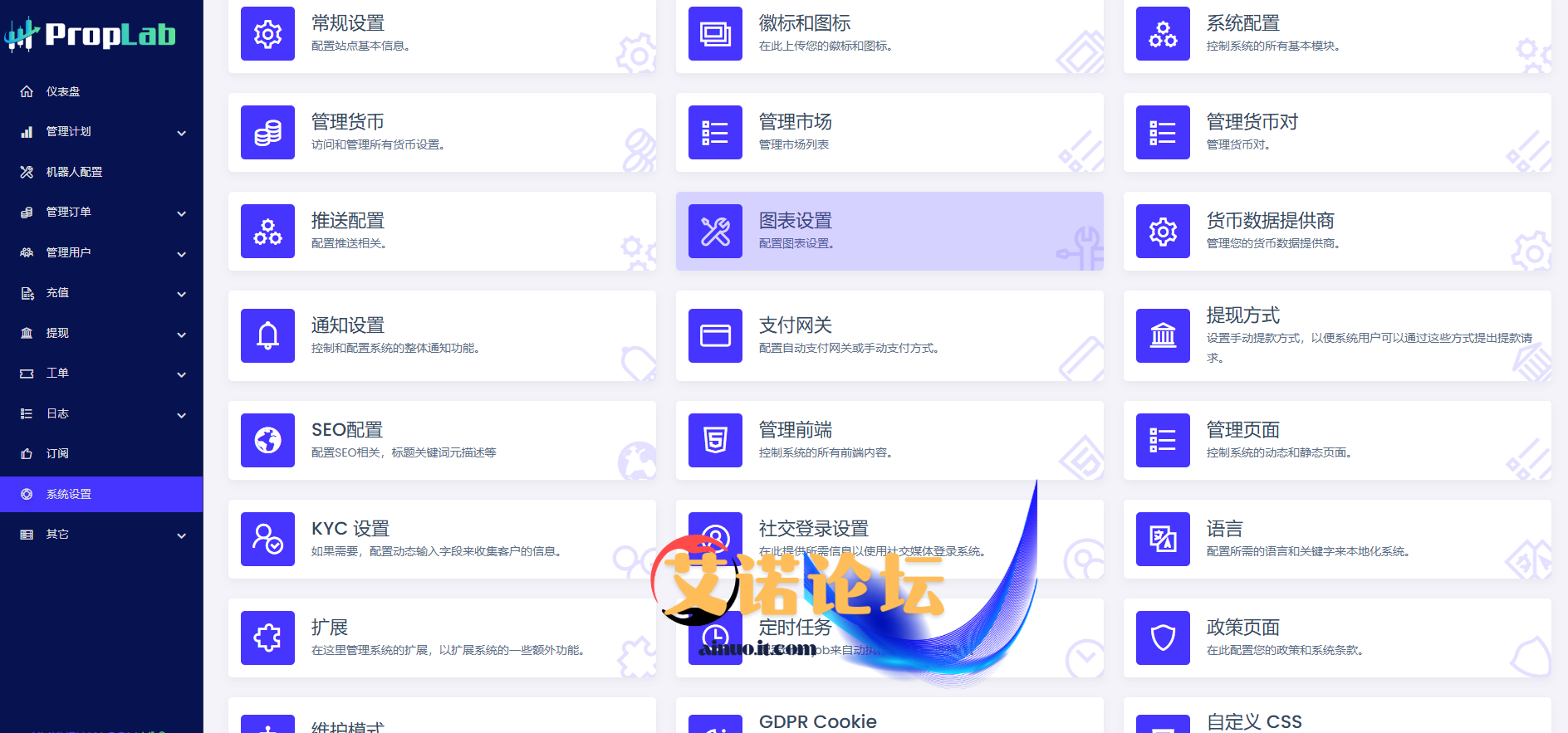This screenshot has width=1568, height=733.
Task: Expand the 其它 sidebar chevron
Action: [182, 535]
